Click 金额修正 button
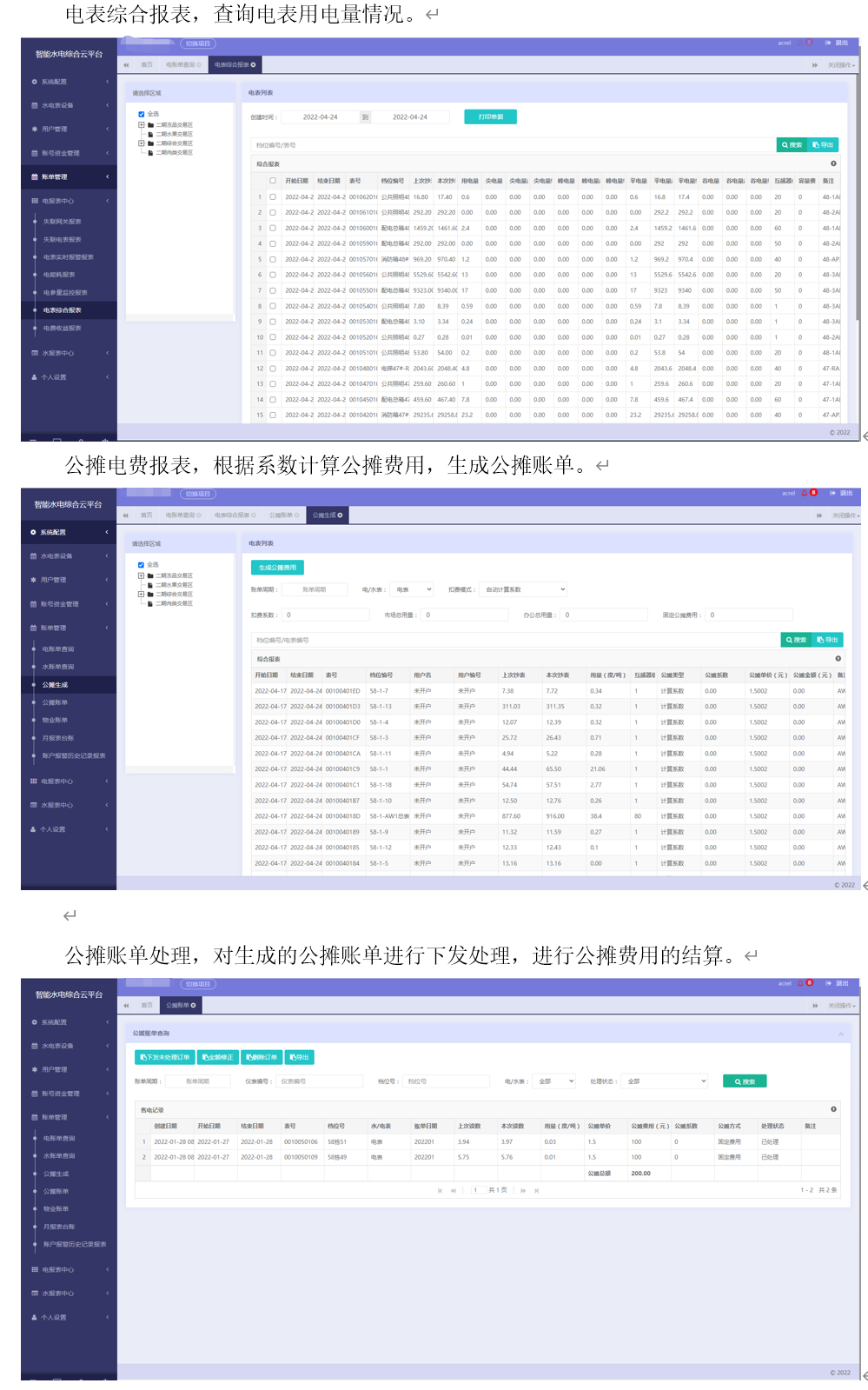This screenshot has height=1390, width=868. (218, 1057)
